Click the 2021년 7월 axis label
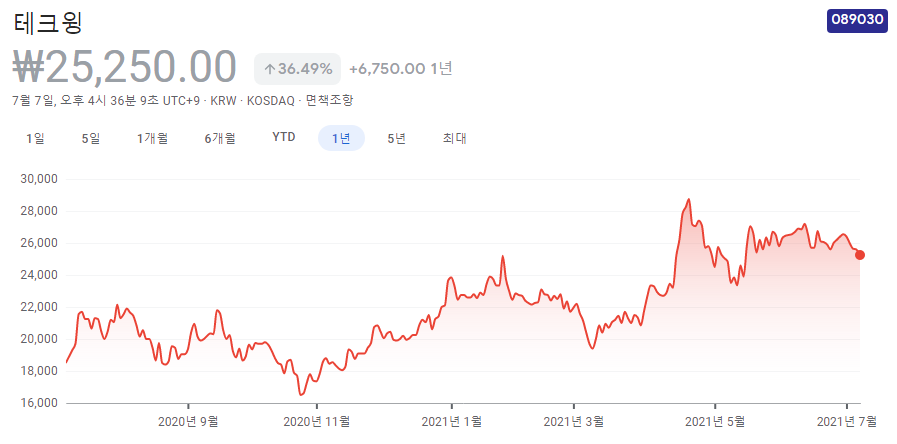This screenshot has width=897, height=444. coord(846,422)
